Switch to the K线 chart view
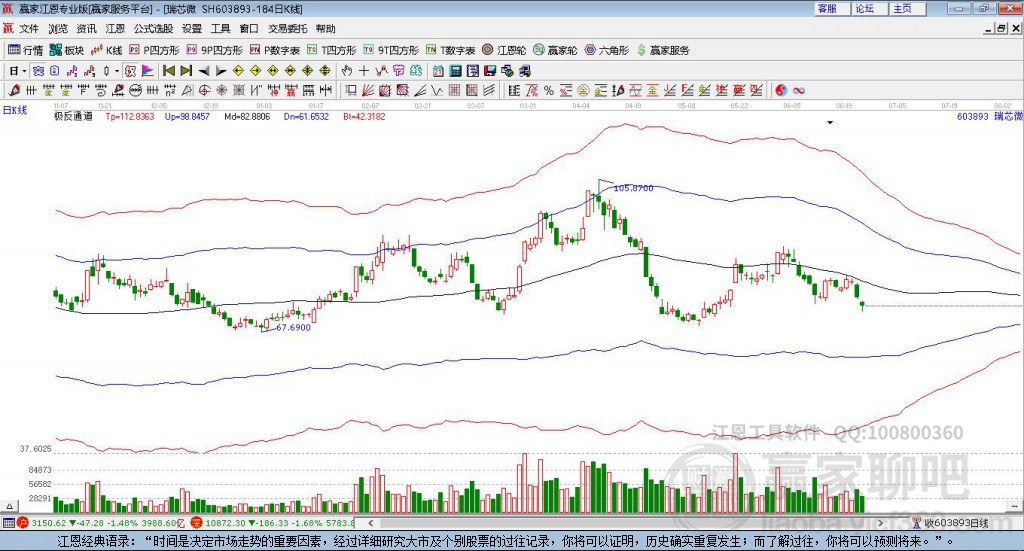This screenshot has height=551, width=1024. (x=106, y=50)
